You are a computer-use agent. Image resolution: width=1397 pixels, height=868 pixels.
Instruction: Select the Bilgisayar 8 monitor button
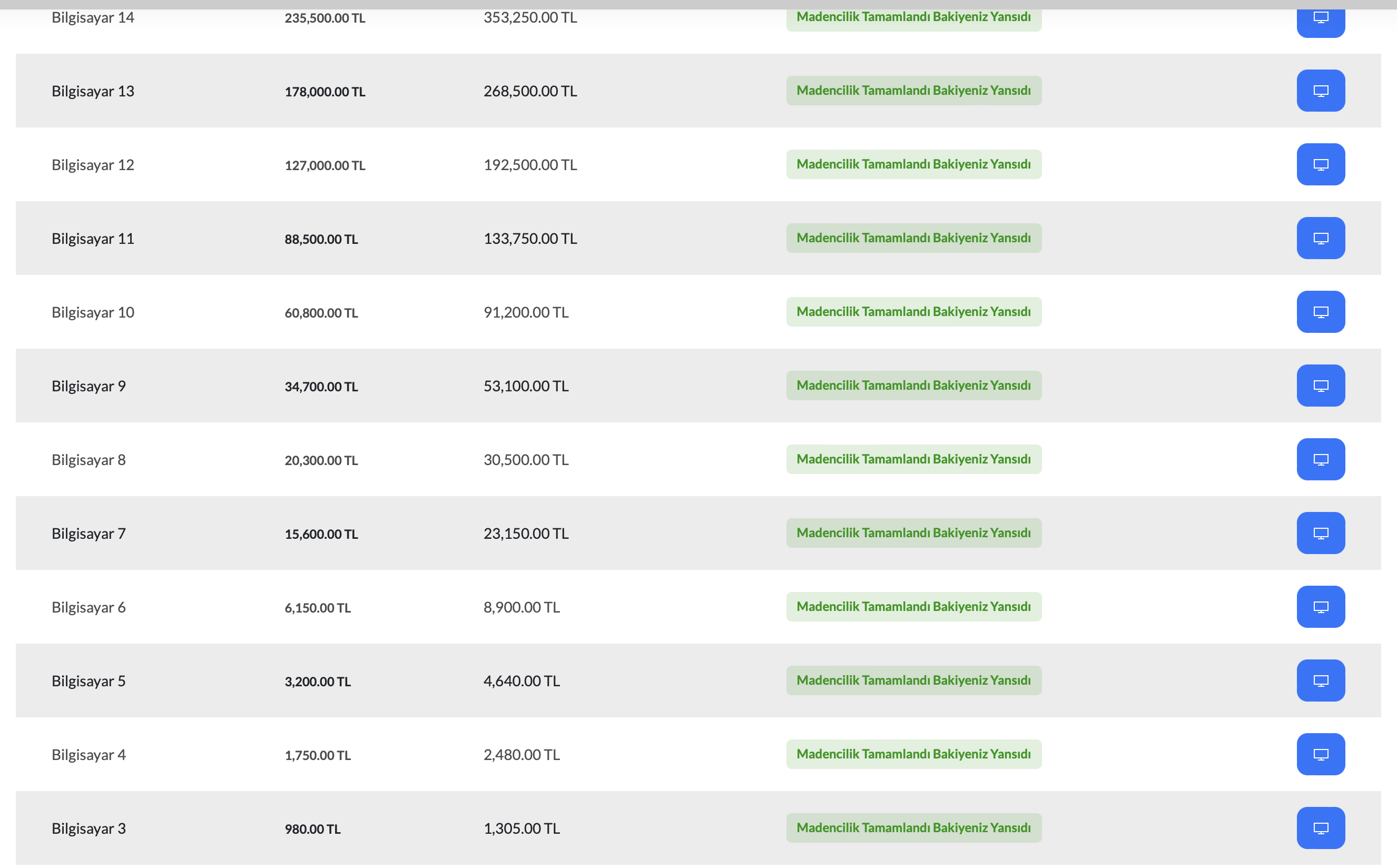1321,459
